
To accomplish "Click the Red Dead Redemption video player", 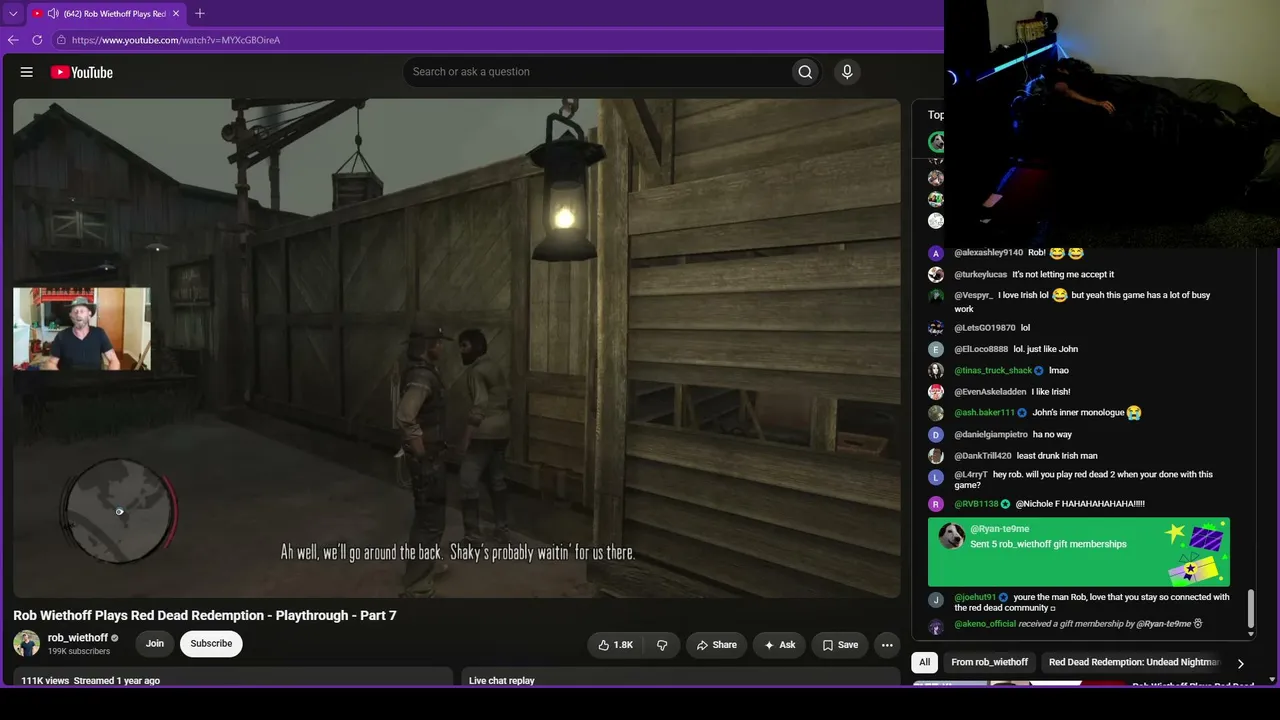I will [457, 348].
